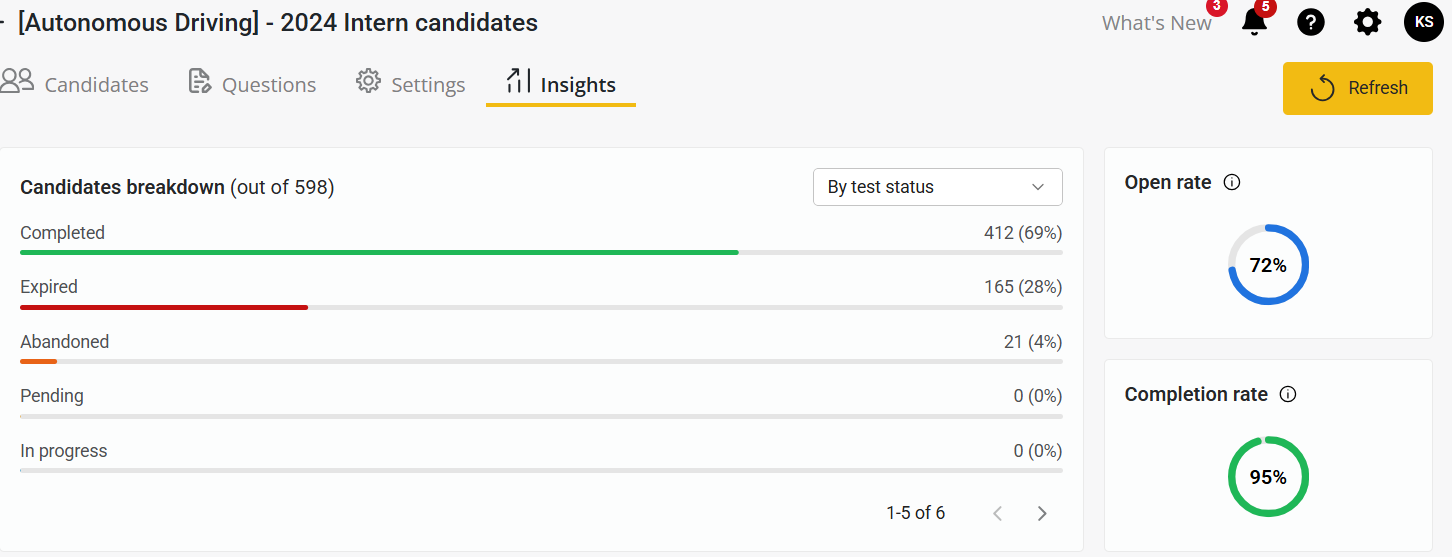
Task: Switch to the Candidates tab
Action: 96,85
